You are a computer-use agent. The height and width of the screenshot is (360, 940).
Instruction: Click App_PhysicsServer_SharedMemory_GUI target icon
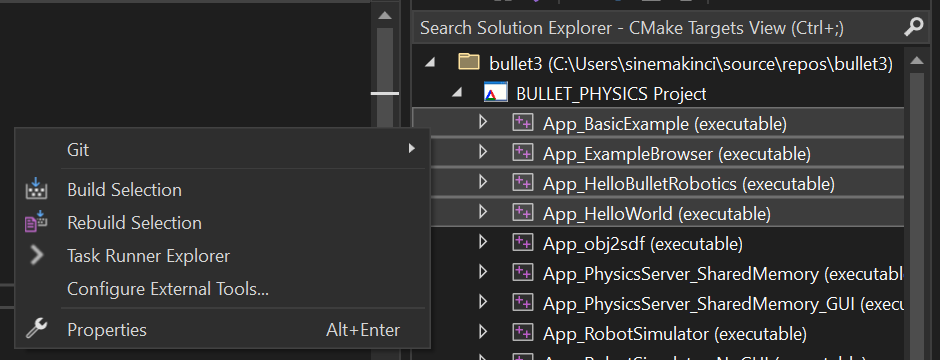tap(523, 302)
